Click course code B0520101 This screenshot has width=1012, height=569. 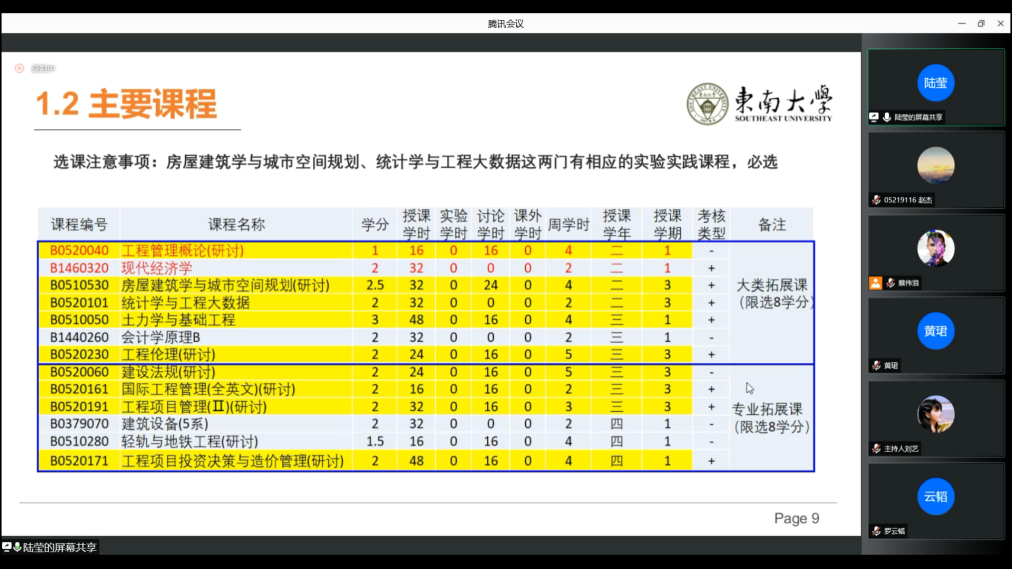coord(79,303)
